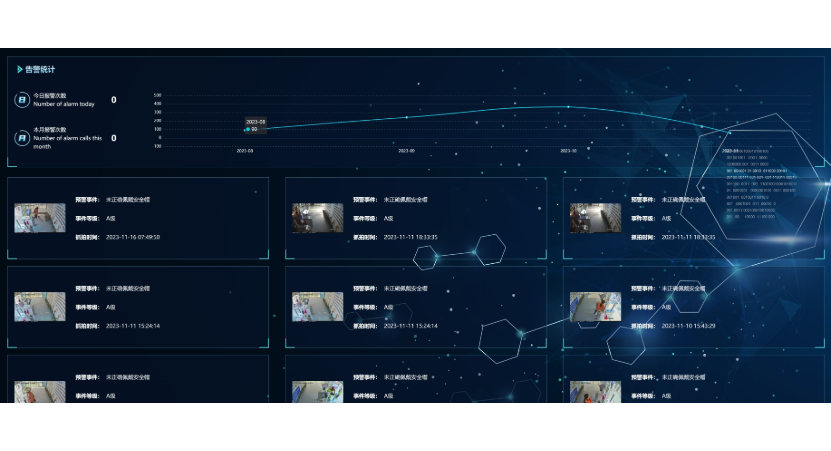This screenshot has width=831, height=451.
Task: Click the event text 未正确佩戴安全帽 in the 2023-11-10 card
Action: click(x=684, y=289)
